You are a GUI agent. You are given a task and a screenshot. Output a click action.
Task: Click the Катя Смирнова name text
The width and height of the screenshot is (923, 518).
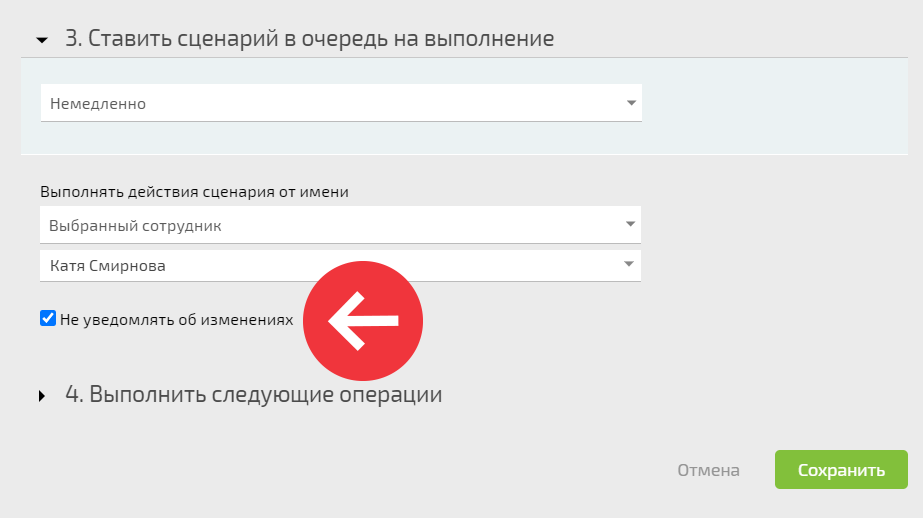(108, 266)
